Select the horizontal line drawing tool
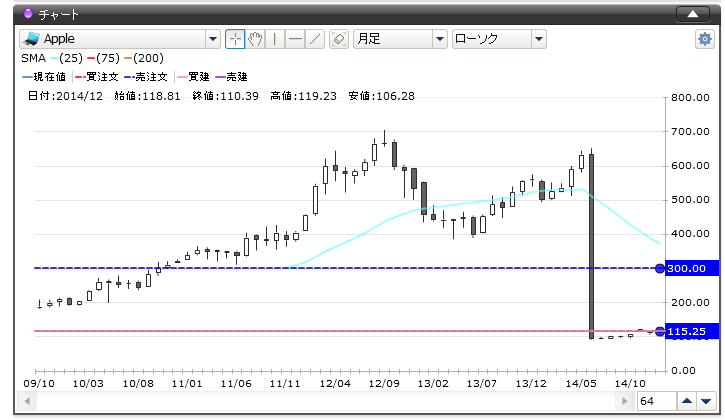The width and height of the screenshot is (725, 420). pyautogui.click(x=294, y=39)
